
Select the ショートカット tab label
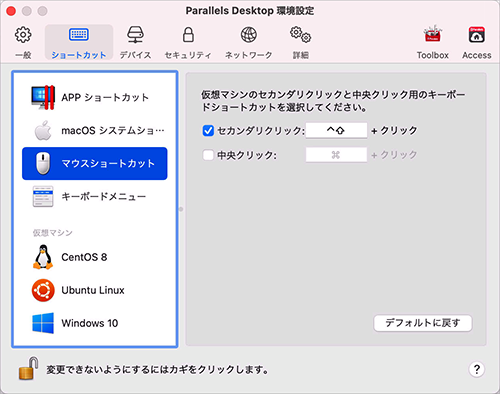(x=79, y=55)
